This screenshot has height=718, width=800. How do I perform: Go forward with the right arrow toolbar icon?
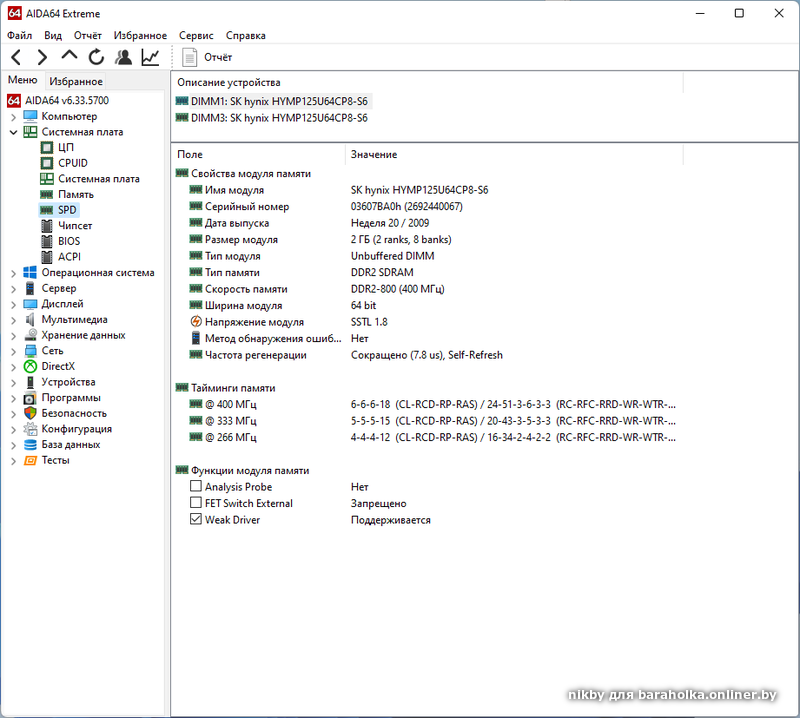pos(42,57)
